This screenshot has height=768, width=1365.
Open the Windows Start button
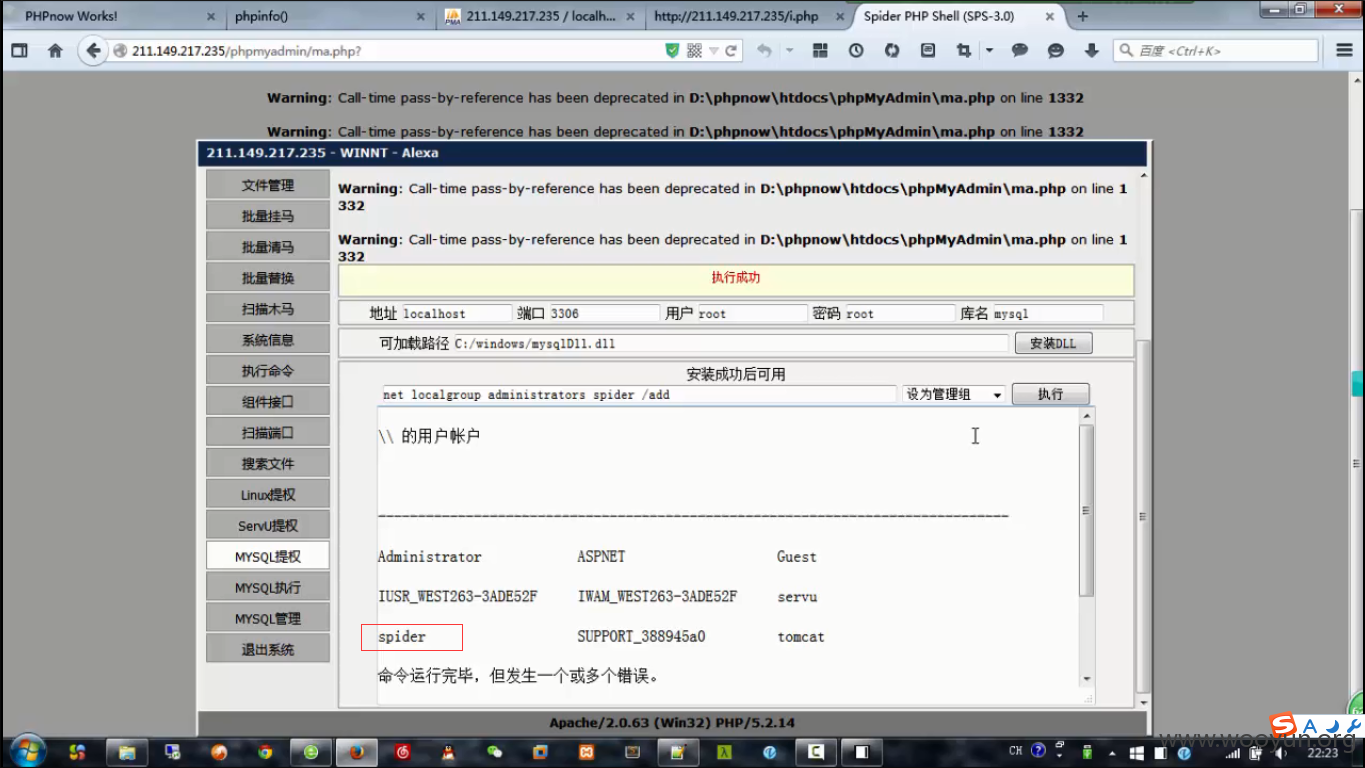[x=27, y=751]
